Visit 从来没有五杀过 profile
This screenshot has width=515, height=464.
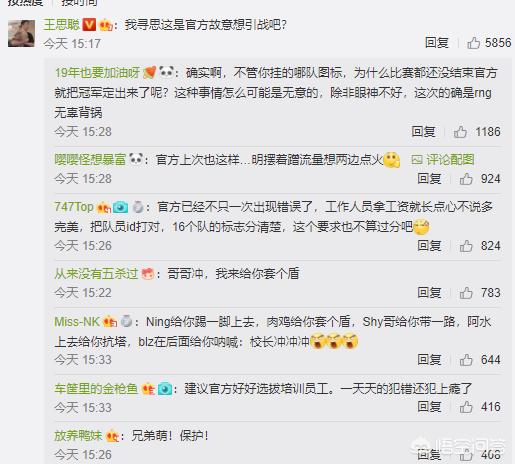(x=96, y=274)
